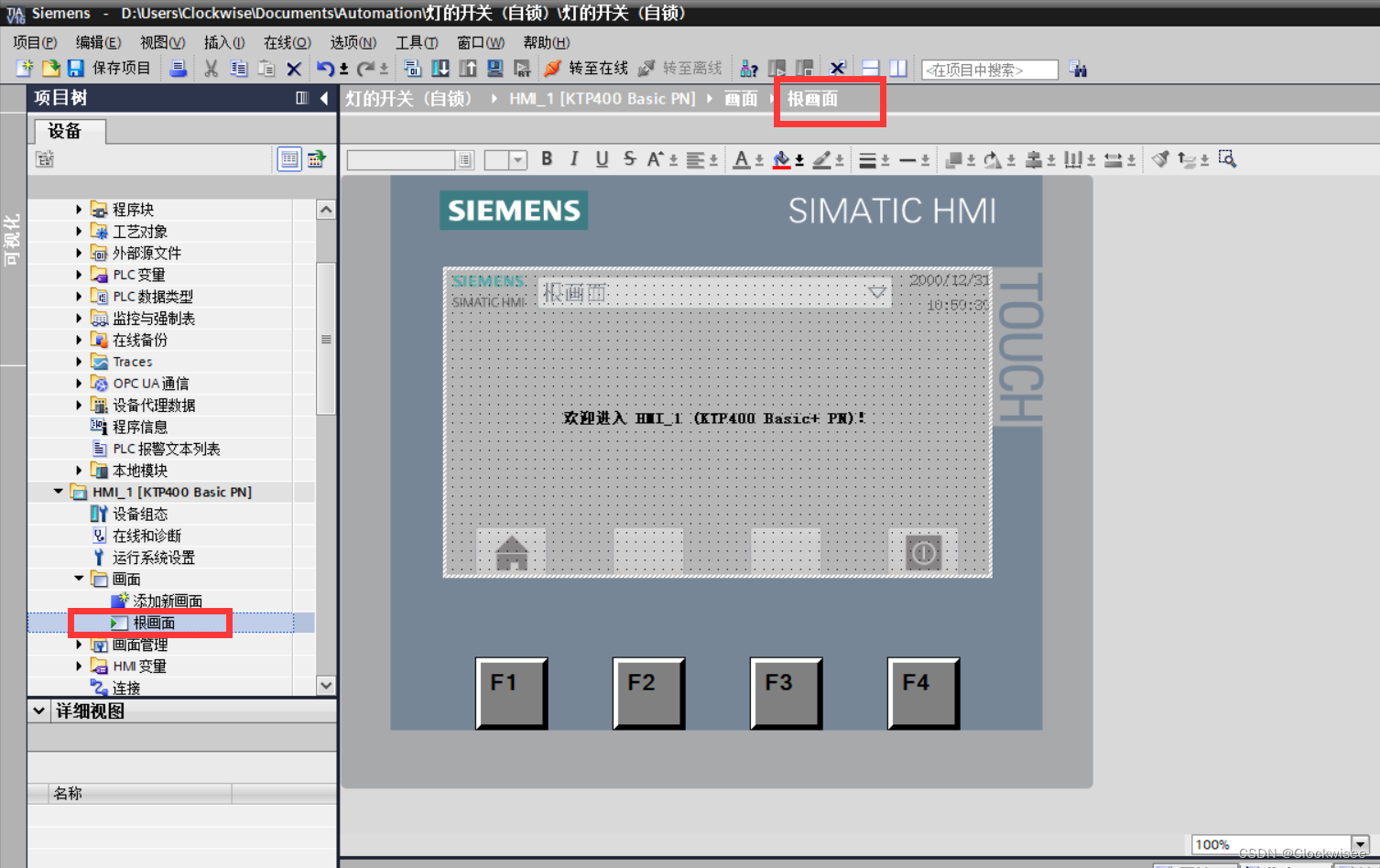Image resolution: width=1380 pixels, height=868 pixels.
Task: Open the zoom level 100% dropdown
Action: pyautogui.click(x=1360, y=844)
